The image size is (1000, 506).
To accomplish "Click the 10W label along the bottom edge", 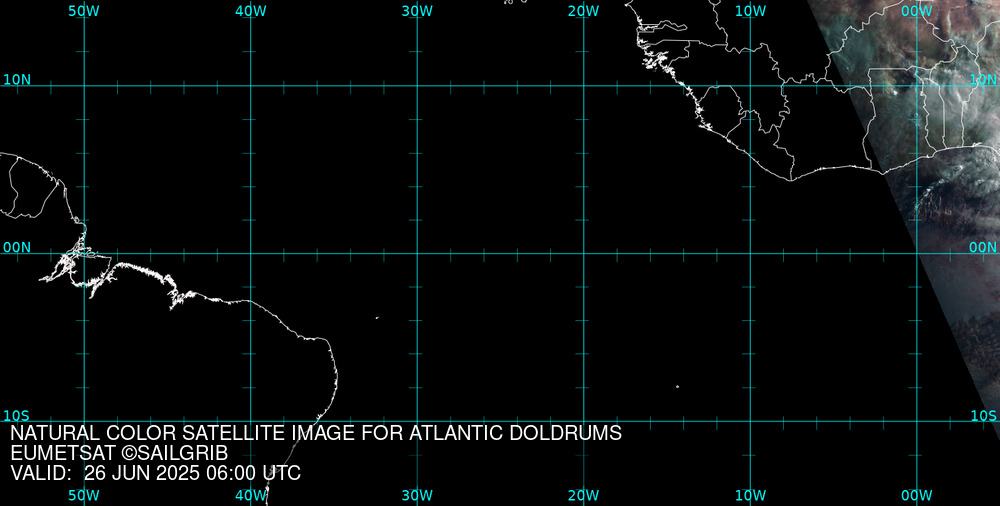I will 751,496.
